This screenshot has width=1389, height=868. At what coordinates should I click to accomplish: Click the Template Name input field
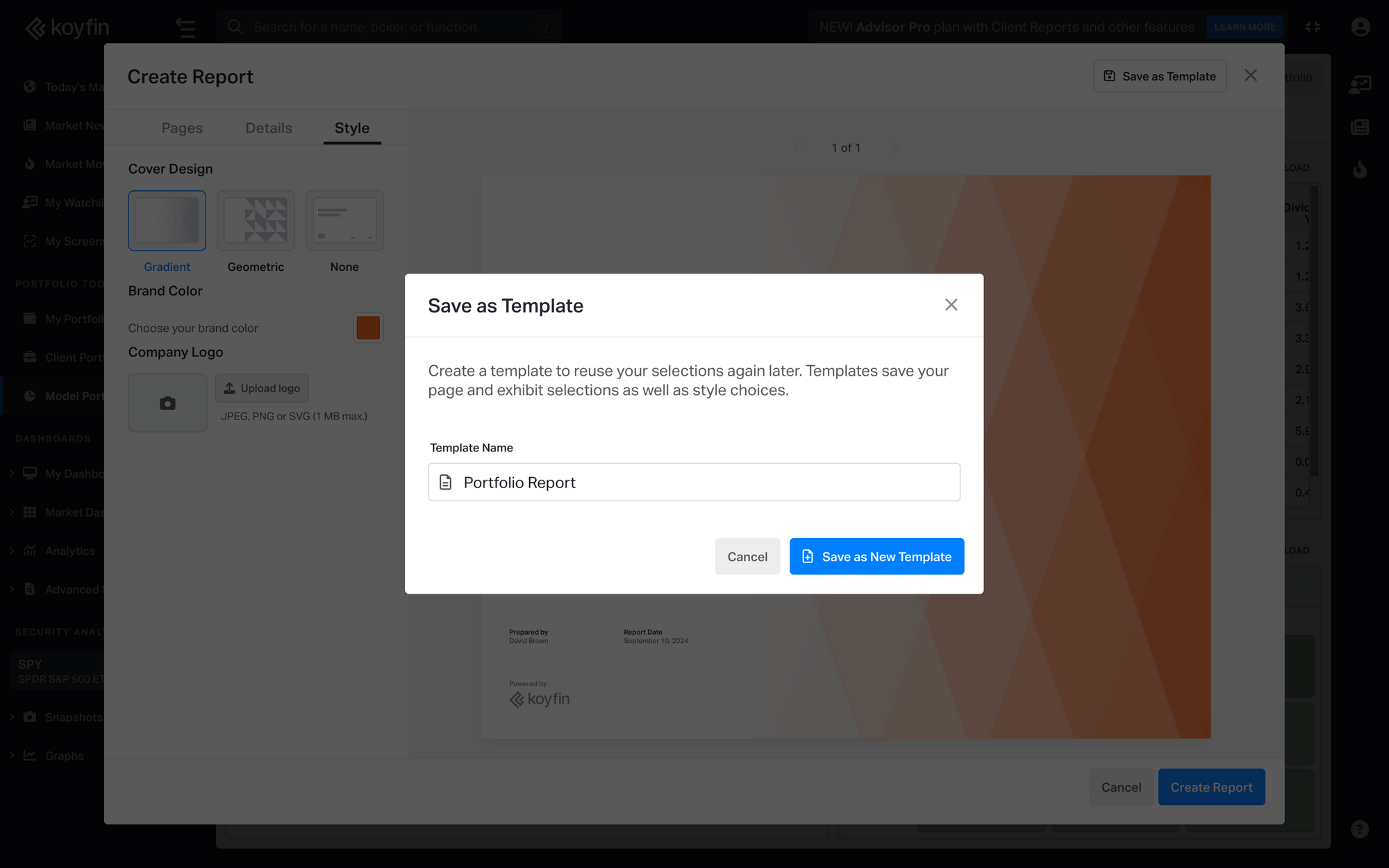pyautogui.click(x=694, y=482)
